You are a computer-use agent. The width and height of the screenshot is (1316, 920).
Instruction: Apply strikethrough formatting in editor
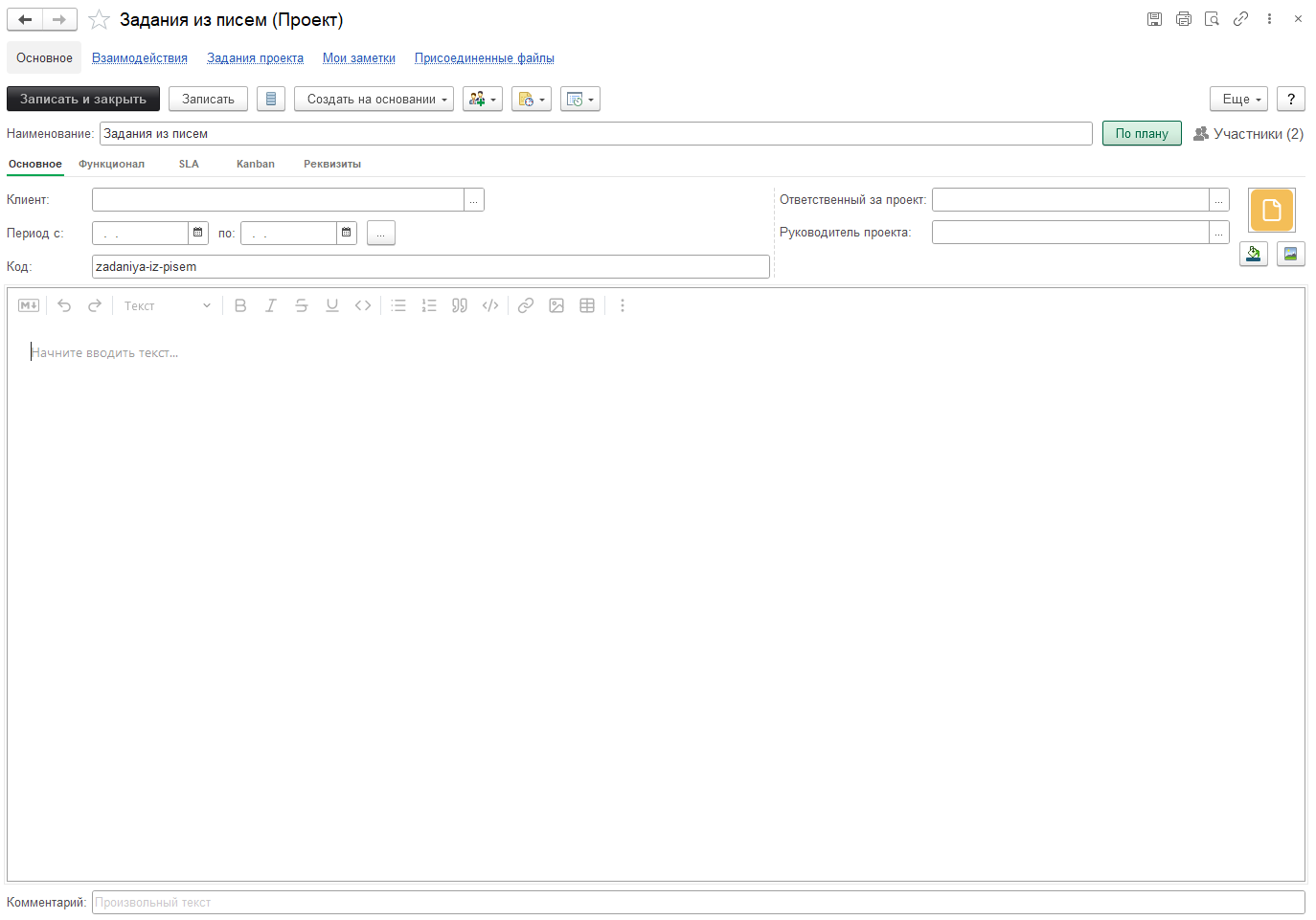coord(302,305)
